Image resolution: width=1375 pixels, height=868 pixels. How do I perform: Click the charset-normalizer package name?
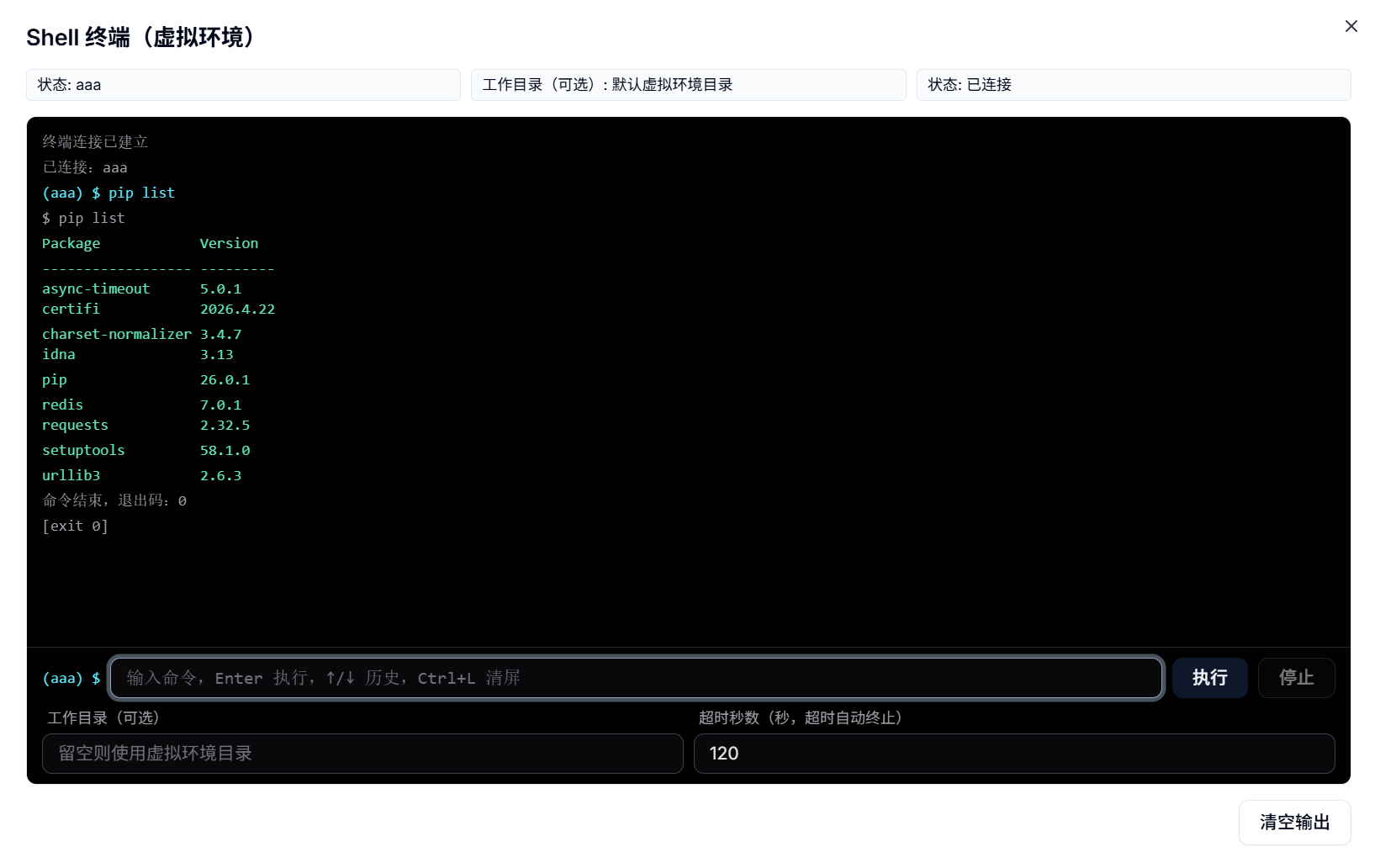click(x=117, y=334)
